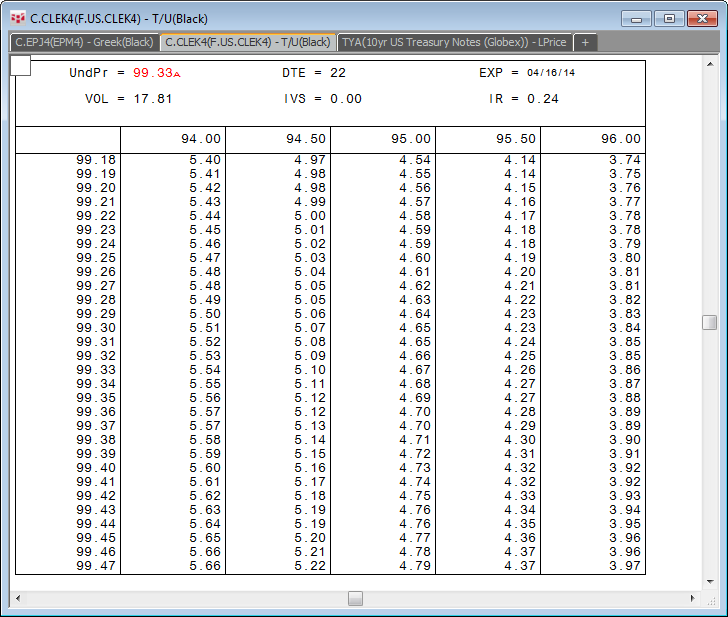Select the C.CLEK4 T/U(Black) tab
This screenshot has width=728, height=617.
(247, 42)
